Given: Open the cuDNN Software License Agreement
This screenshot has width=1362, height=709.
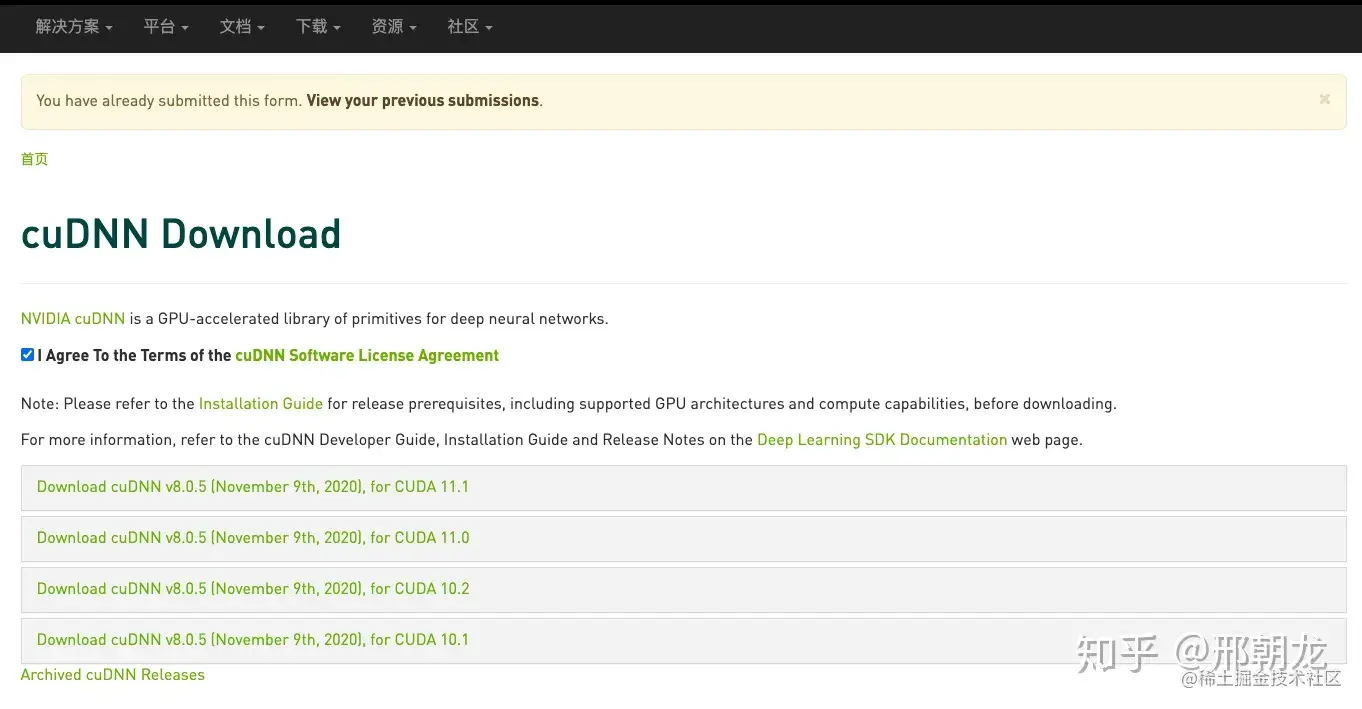Looking at the screenshot, I should [367, 356].
